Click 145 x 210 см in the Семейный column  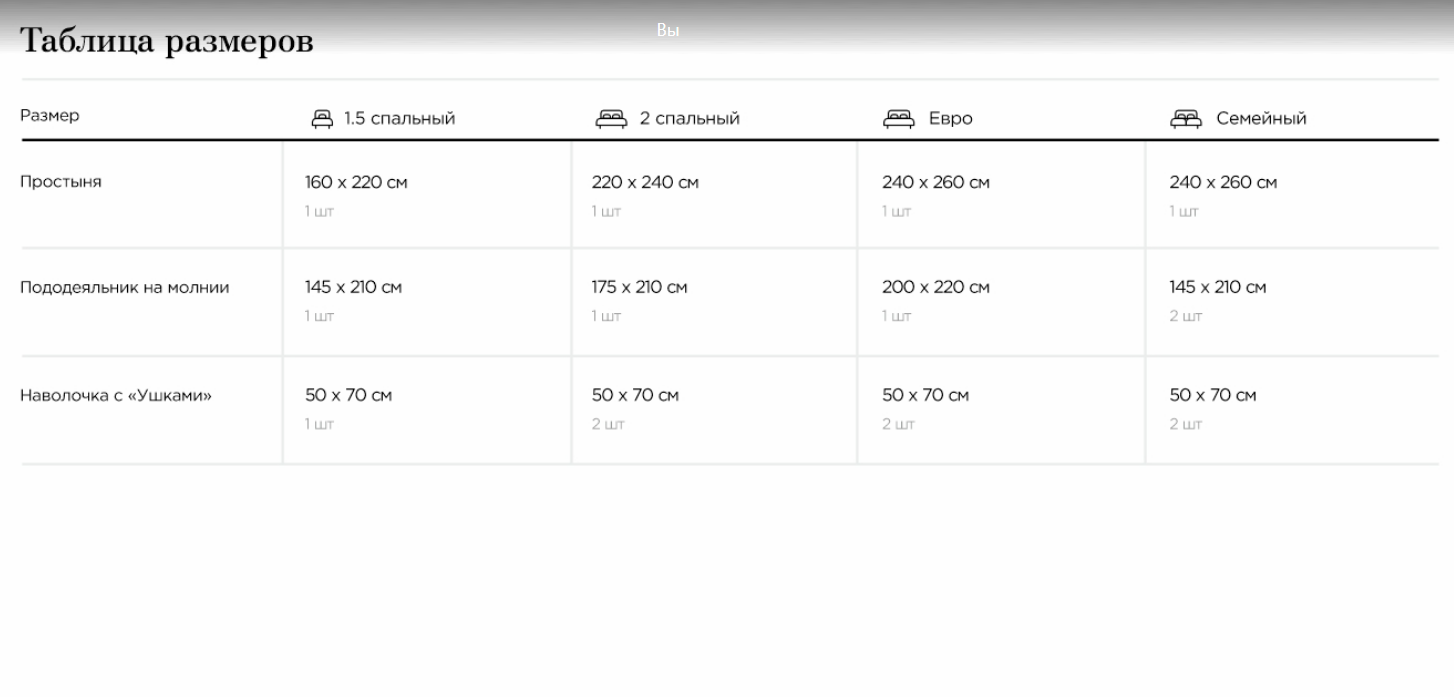[x=1217, y=288]
